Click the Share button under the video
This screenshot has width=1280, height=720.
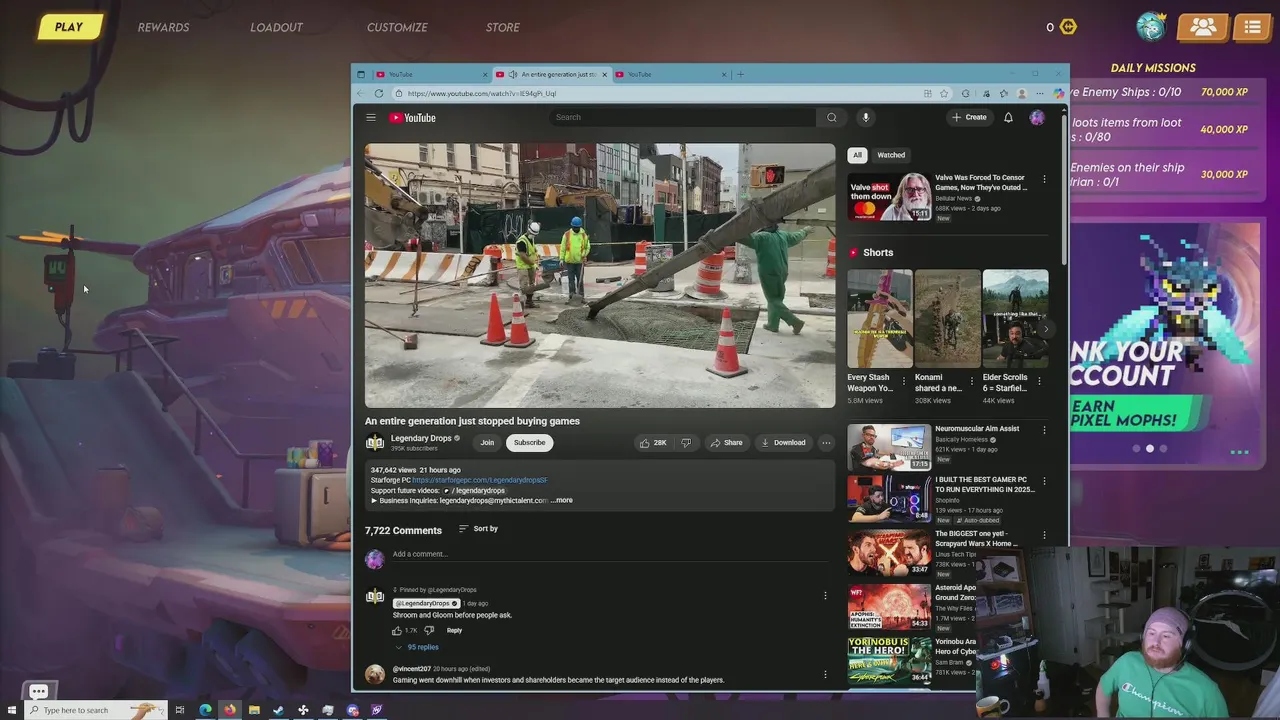pos(726,442)
